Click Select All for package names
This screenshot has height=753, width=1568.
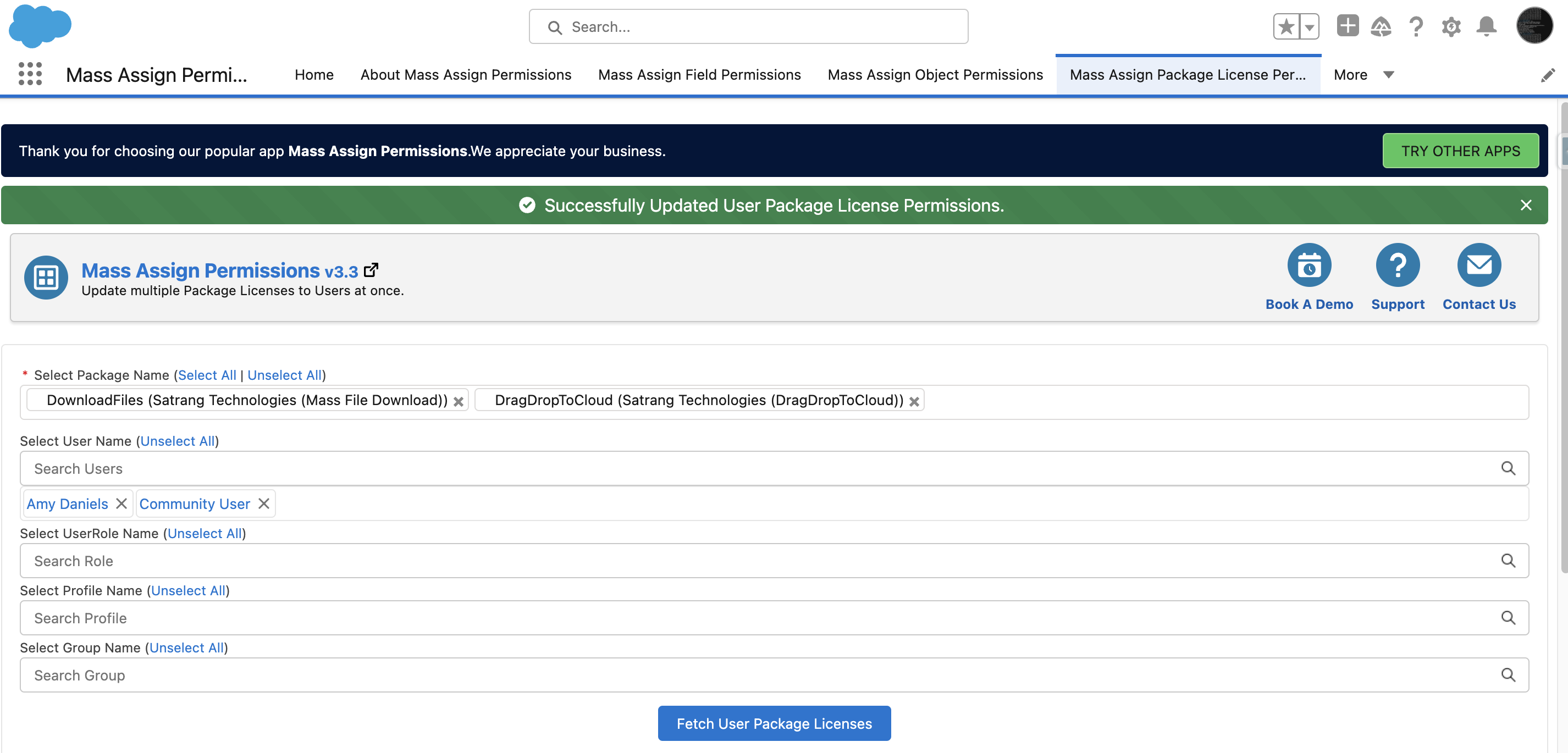click(207, 375)
